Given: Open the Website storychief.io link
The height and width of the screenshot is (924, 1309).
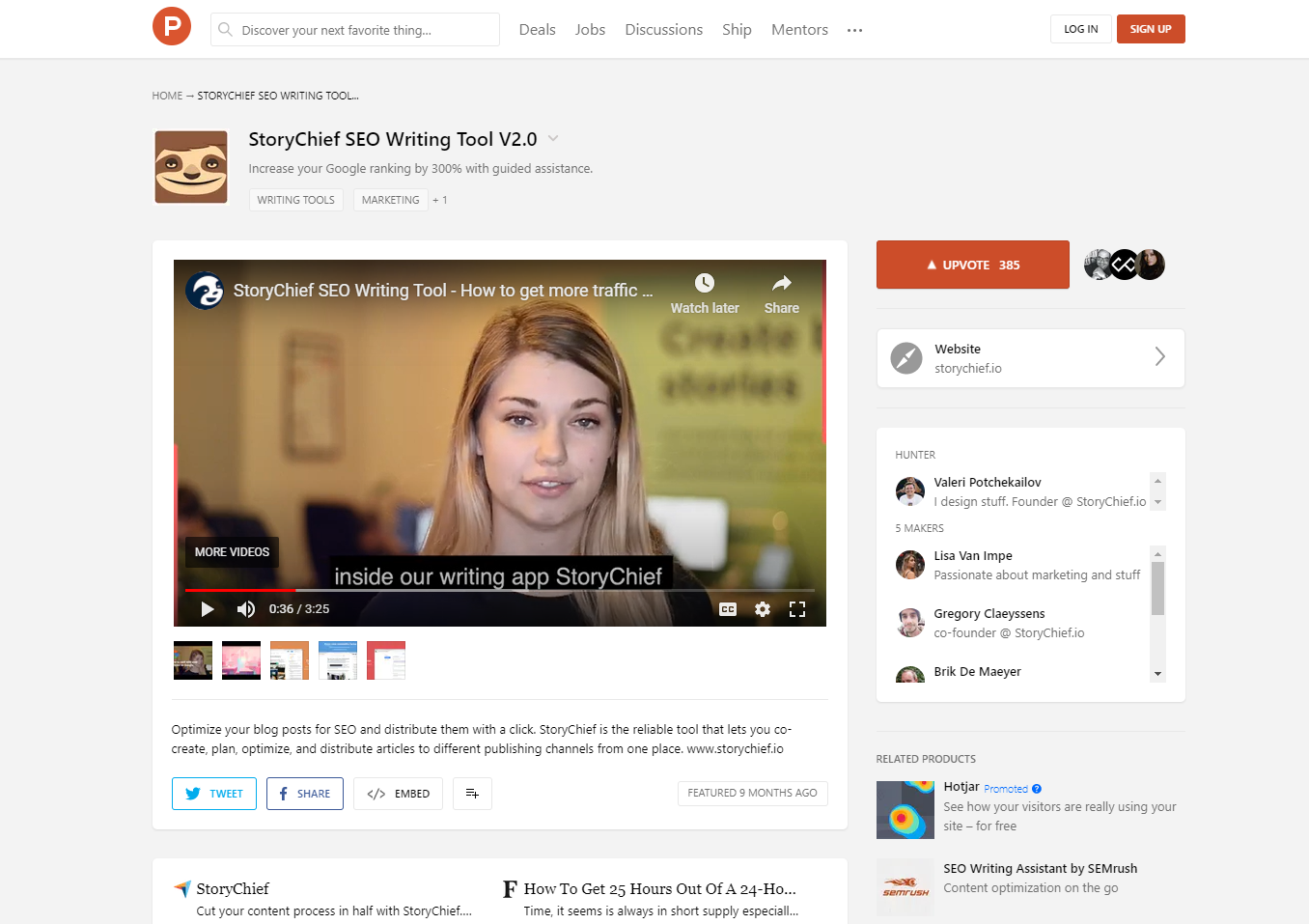Looking at the screenshot, I should click(1031, 358).
